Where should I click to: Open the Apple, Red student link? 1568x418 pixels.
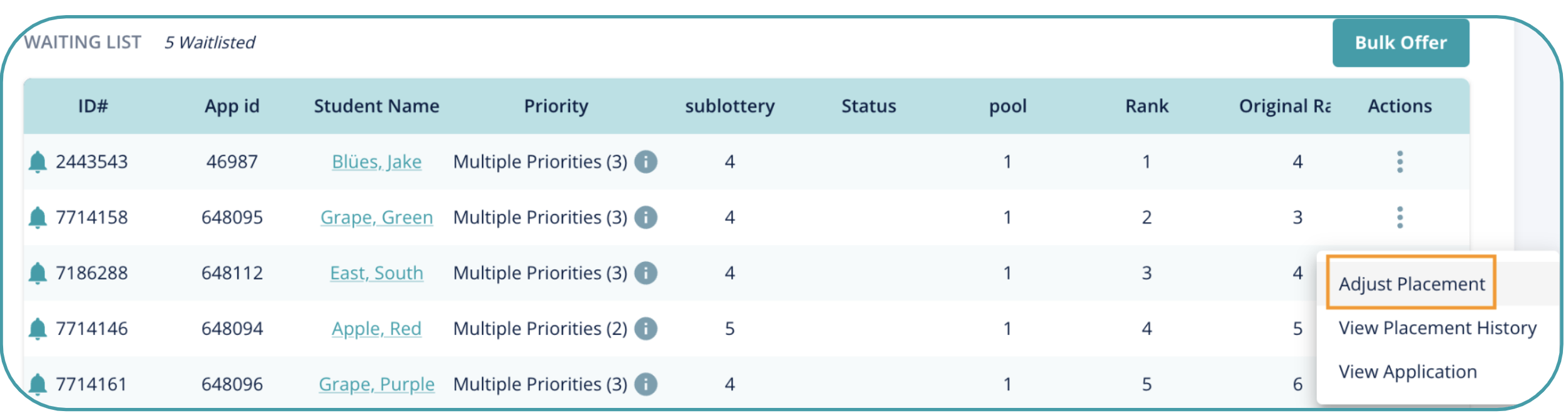(x=376, y=329)
